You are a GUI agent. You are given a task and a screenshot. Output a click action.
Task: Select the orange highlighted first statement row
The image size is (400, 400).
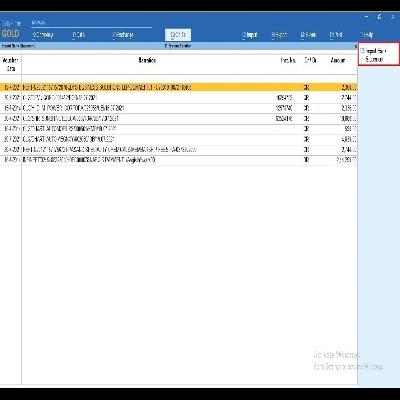pos(178,87)
